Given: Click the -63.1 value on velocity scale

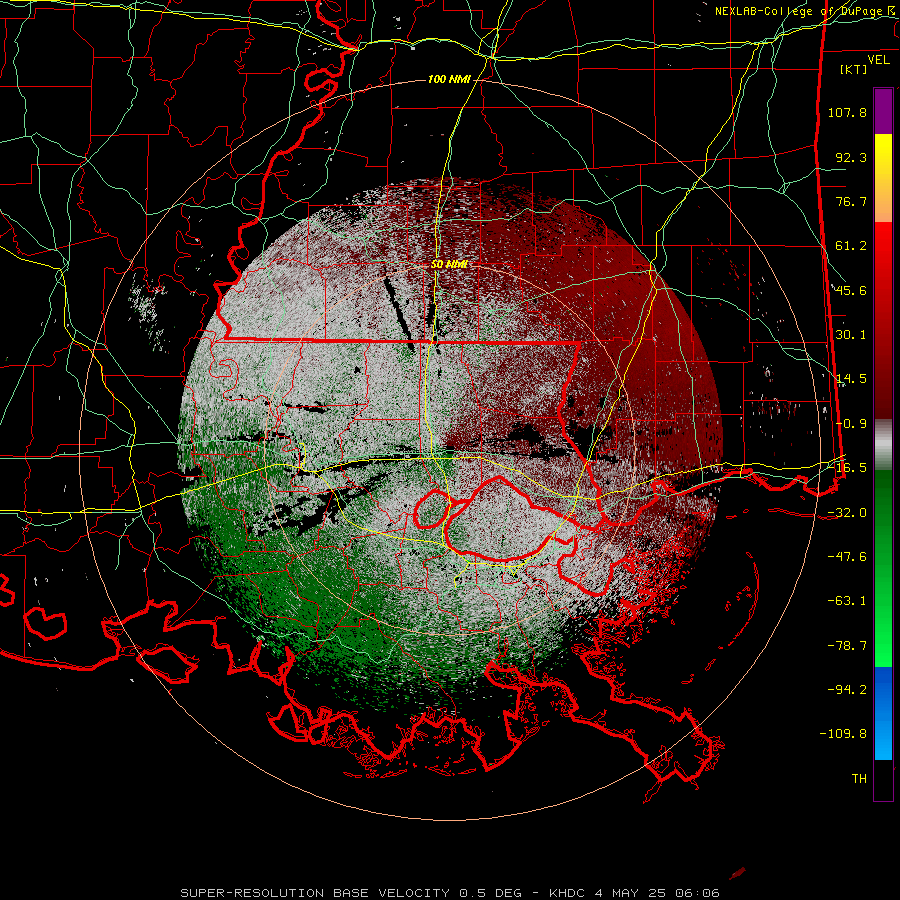Looking at the screenshot, I should click(x=847, y=601).
